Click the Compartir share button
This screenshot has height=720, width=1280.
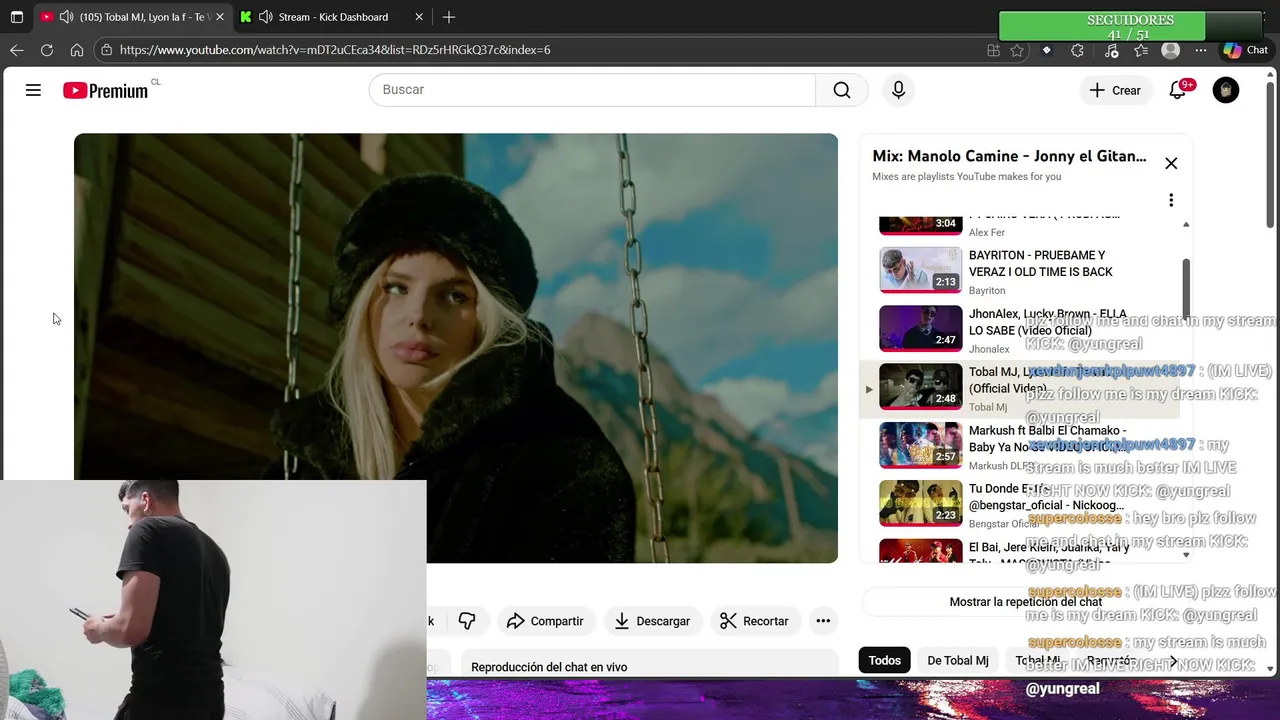[x=545, y=621]
